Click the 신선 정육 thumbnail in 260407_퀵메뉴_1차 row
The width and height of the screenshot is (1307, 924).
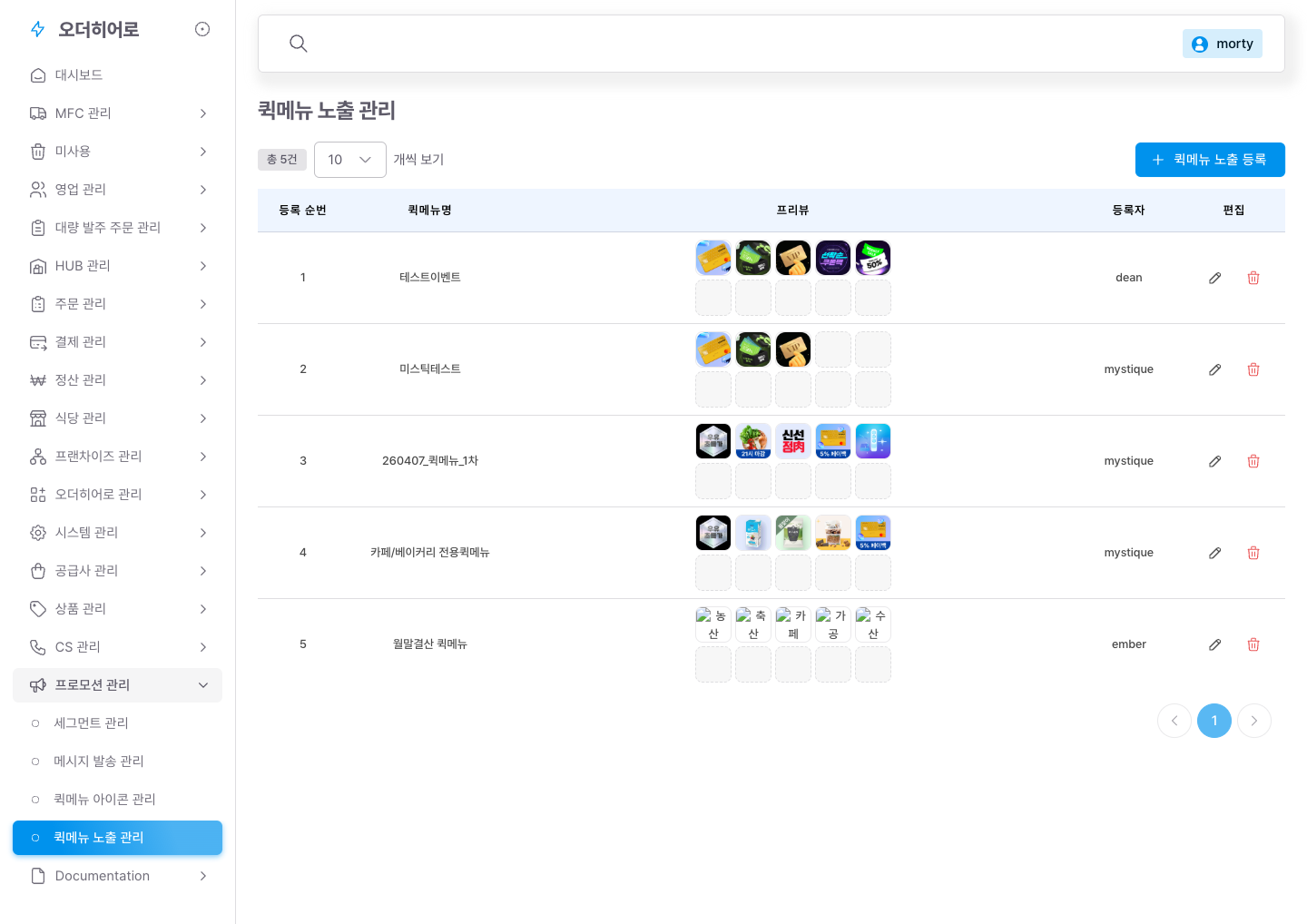point(793,441)
